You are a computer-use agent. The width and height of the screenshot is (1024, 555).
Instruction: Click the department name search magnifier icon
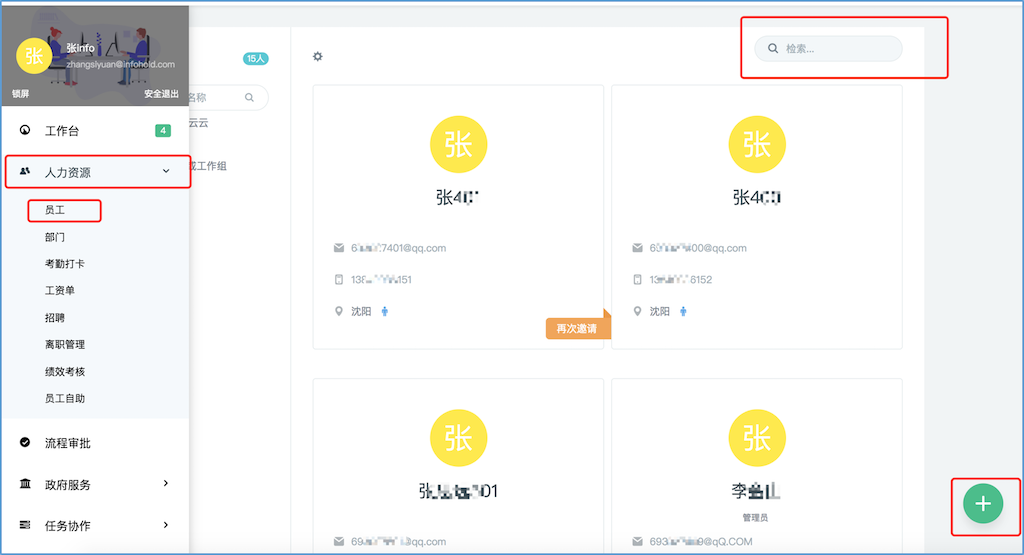(249, 97)
